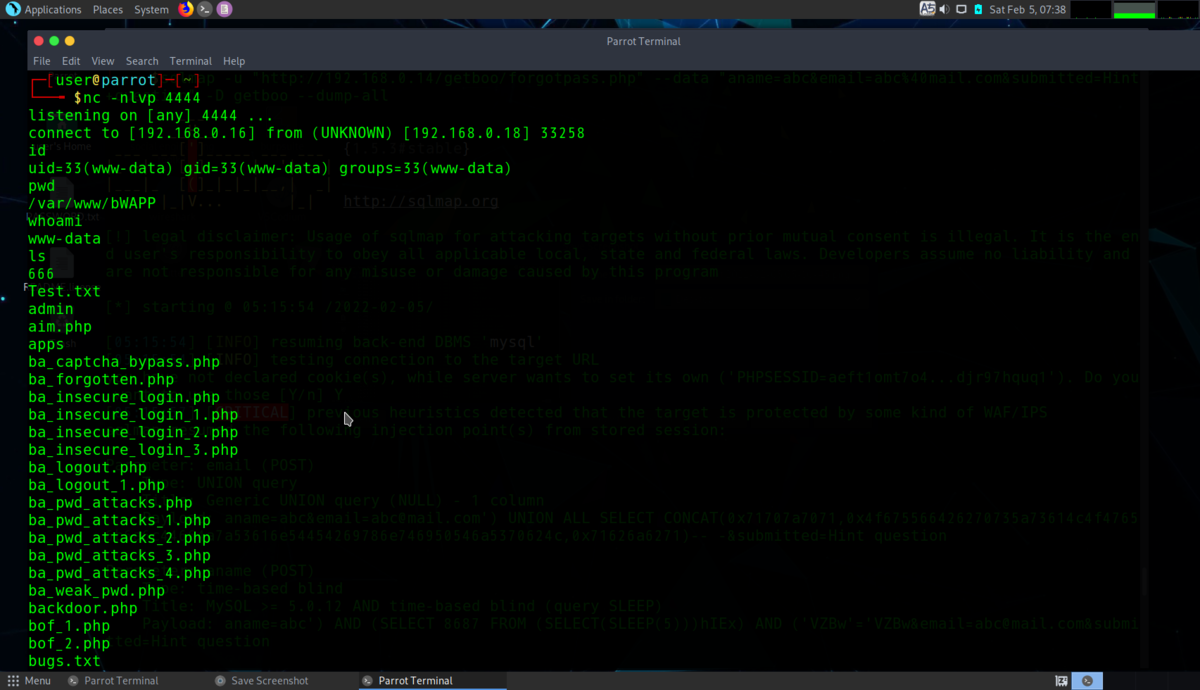
Task: Open the Places menu
Action: tap(108, 9)
